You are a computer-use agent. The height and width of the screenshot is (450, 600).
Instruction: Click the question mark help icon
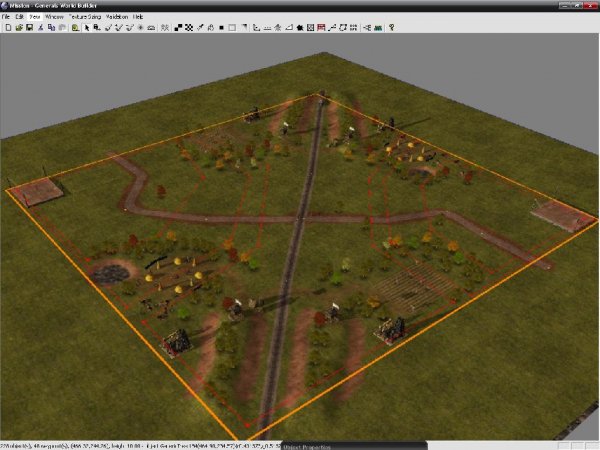pyautogui.click(x=390, y=27)
